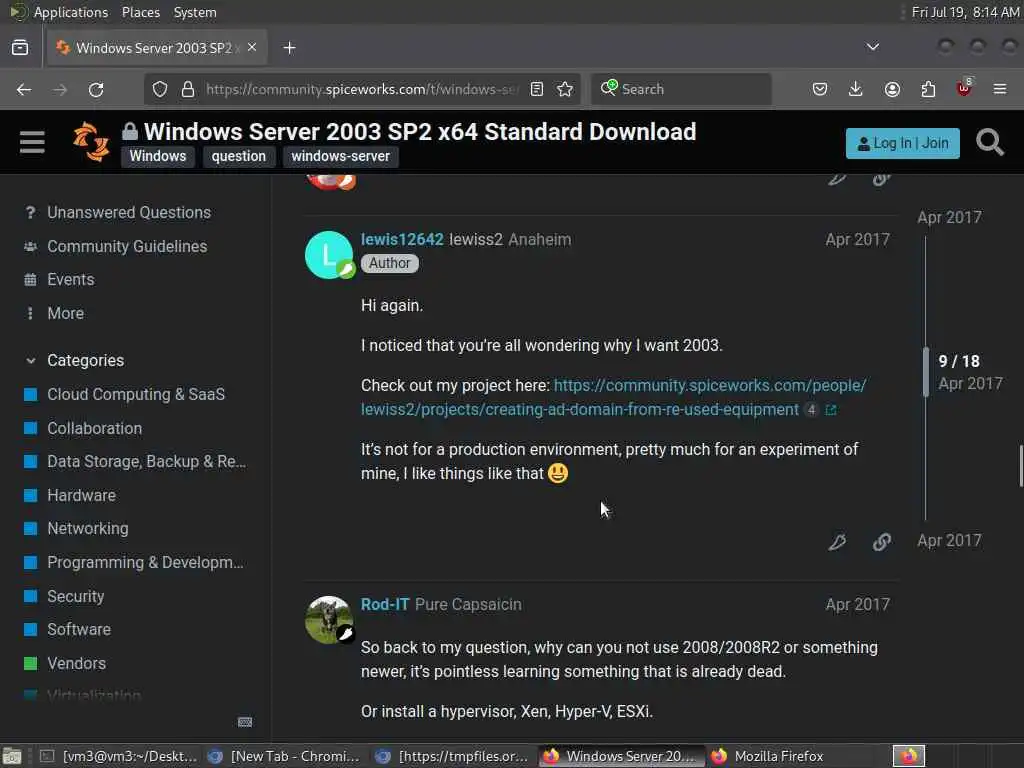Open Programming & Development category
This screenshot has height=768, width=1024.
pyautogui.click(x=145, y=562)
